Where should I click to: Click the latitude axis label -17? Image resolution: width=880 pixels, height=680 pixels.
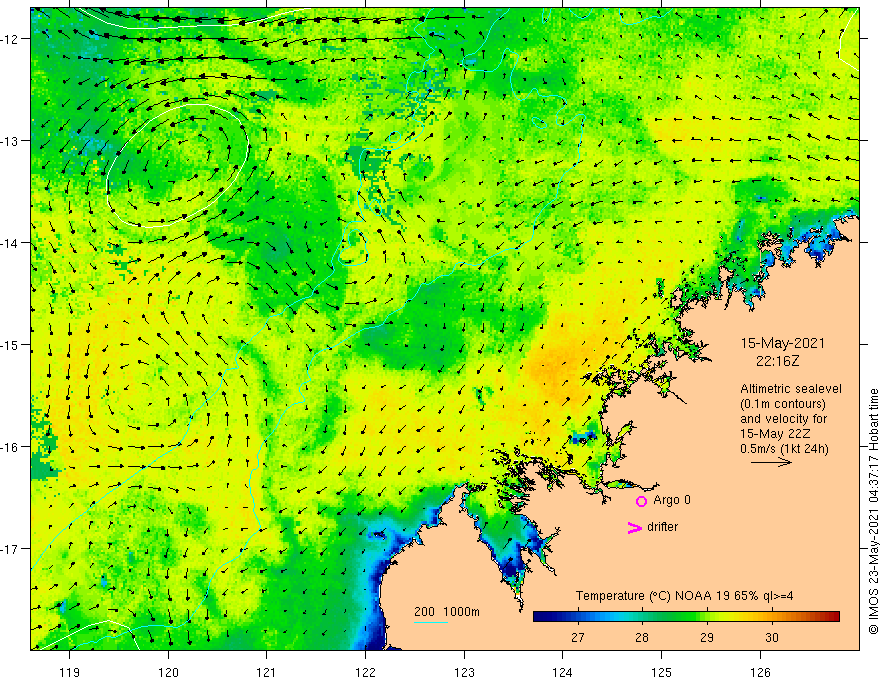click(10, 549)
